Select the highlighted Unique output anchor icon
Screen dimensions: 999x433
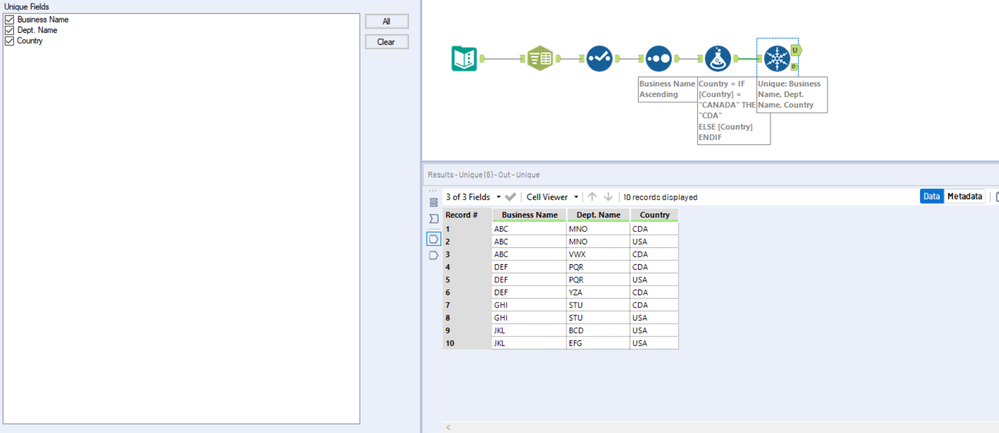(434, 239)
